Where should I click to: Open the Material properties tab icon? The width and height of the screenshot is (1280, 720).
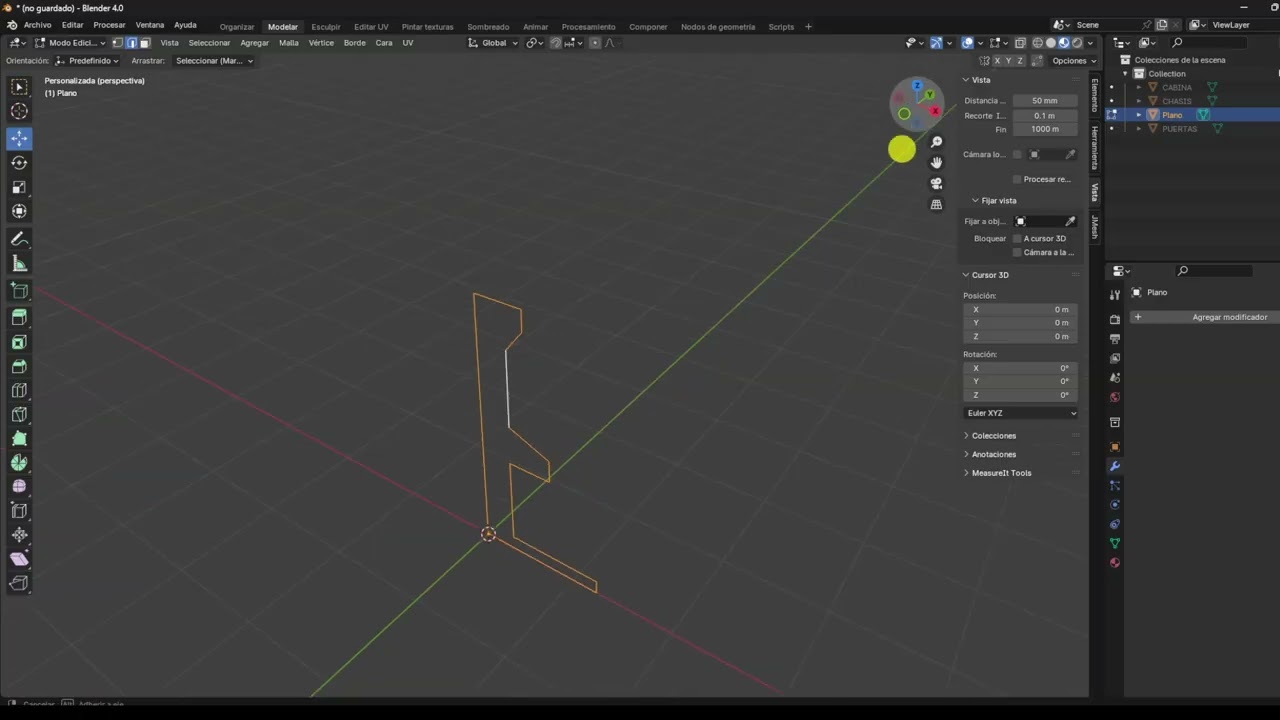[x=1115, y=563]
